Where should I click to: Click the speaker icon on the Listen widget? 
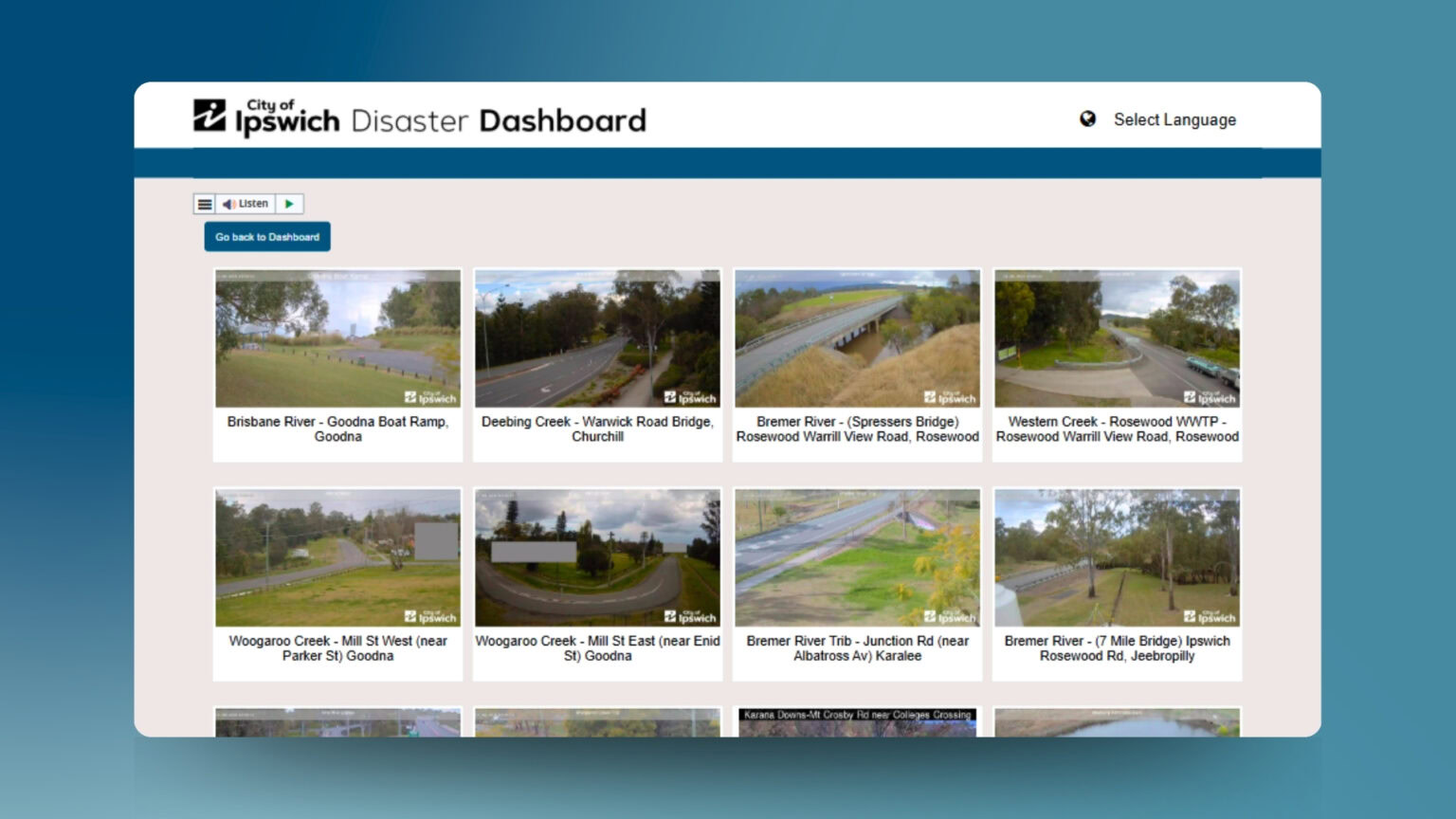(227, 203)
